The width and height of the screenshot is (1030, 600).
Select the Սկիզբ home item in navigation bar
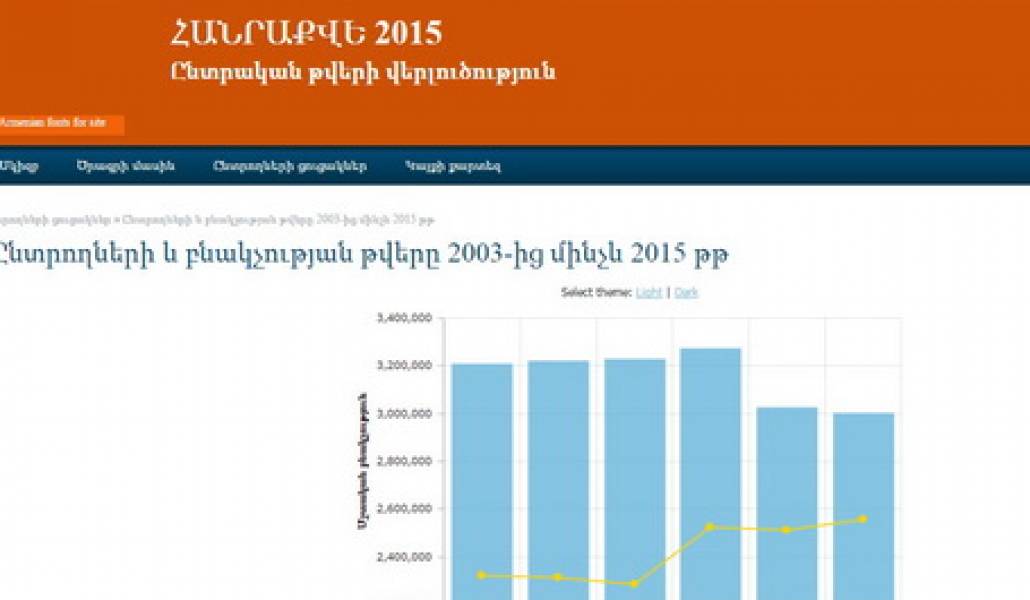18,166
